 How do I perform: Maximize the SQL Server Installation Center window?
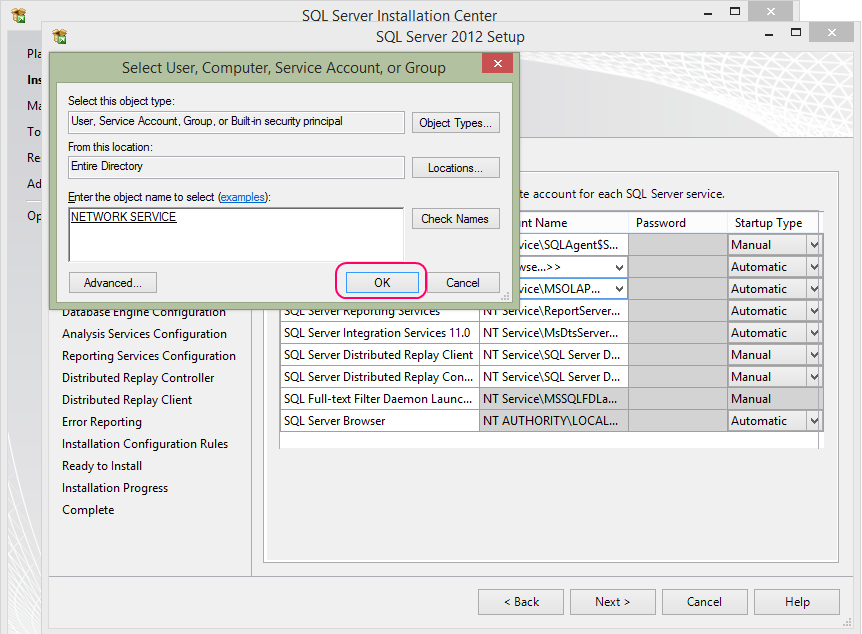[x=734, y=12]
